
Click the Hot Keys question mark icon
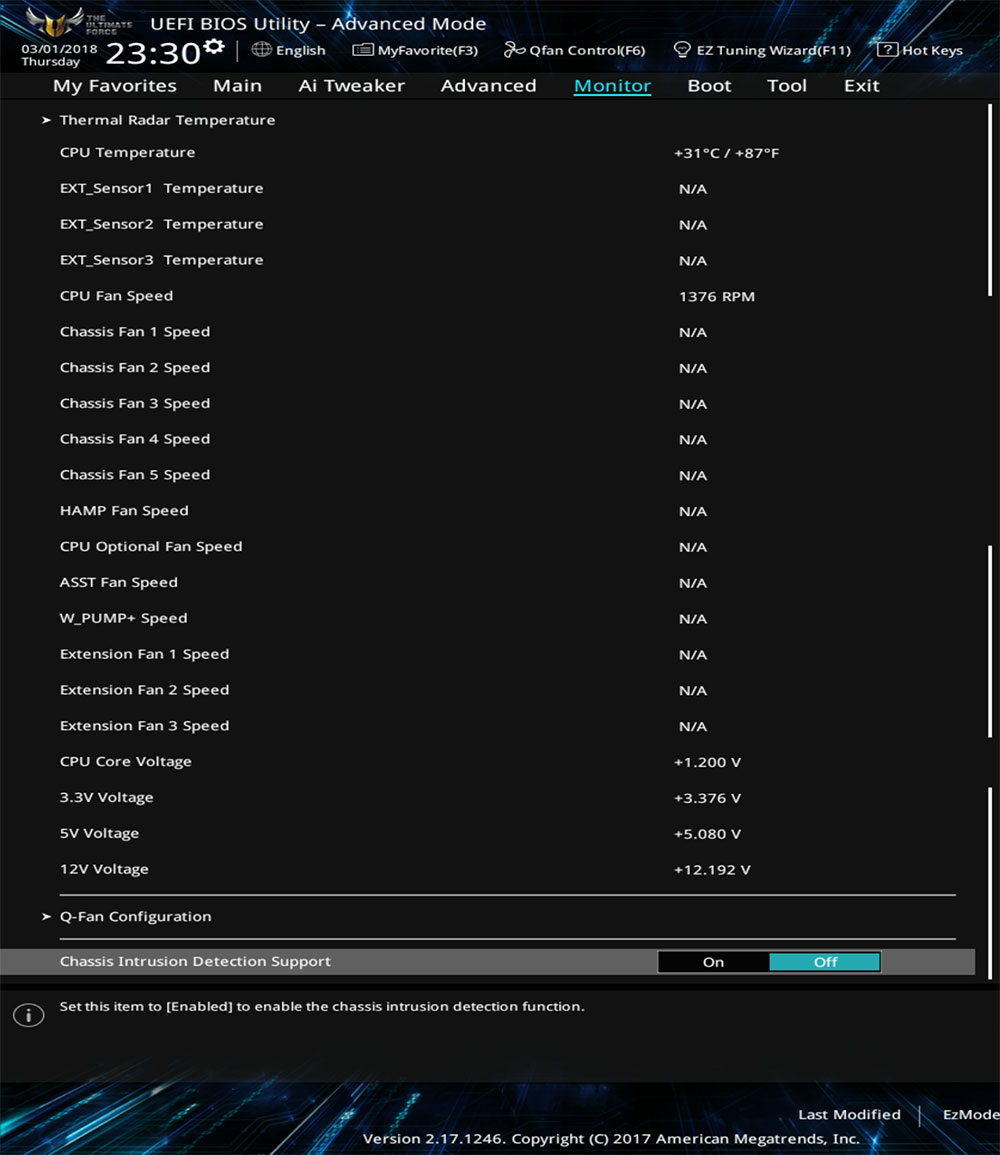pyautogui.click(x=887, y=49)
